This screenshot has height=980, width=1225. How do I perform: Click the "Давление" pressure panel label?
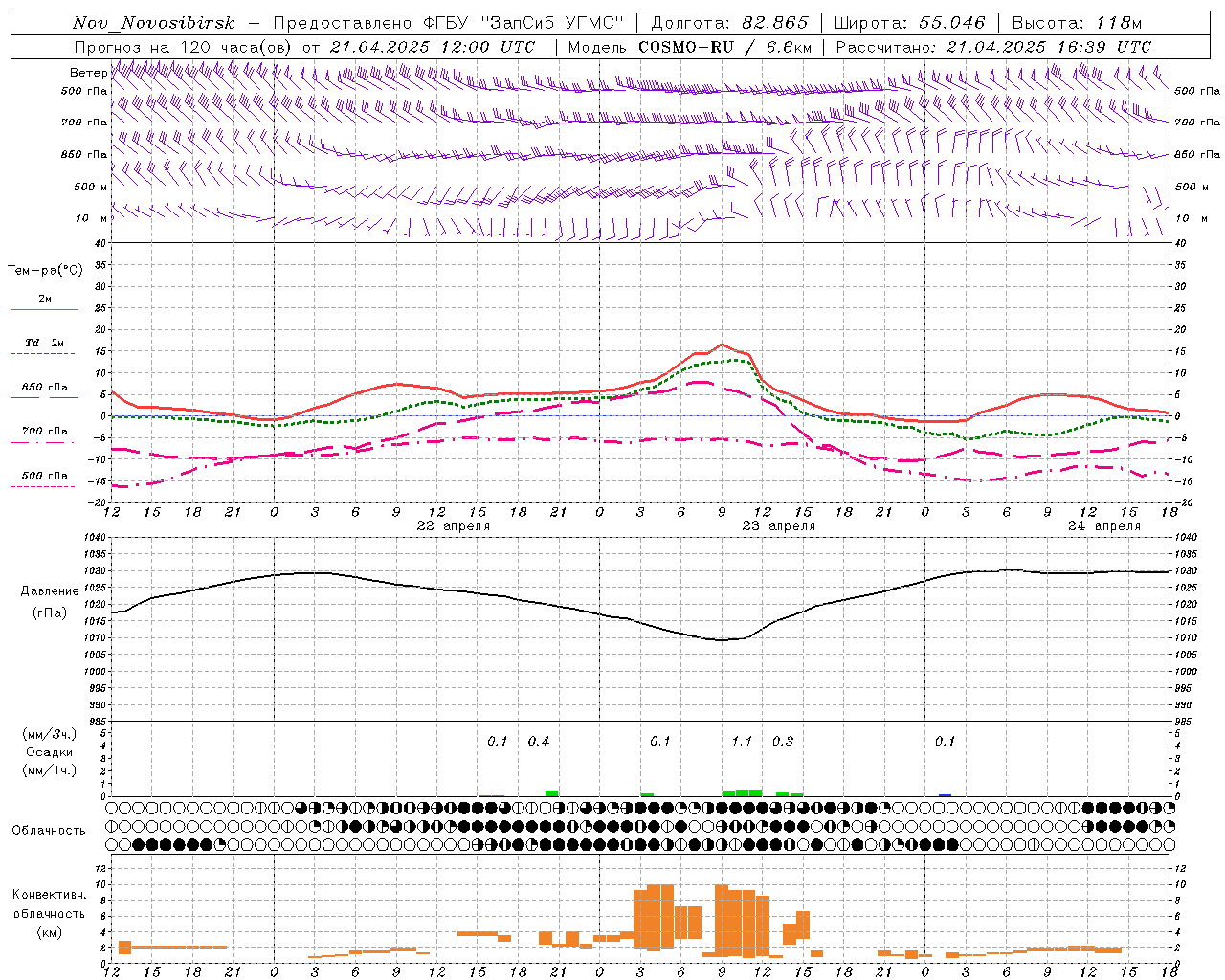point(50,591)
